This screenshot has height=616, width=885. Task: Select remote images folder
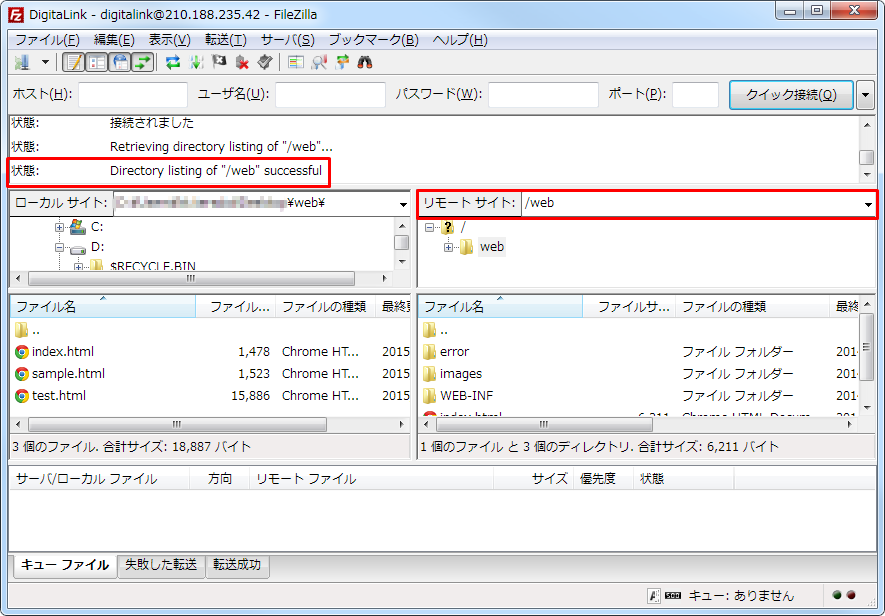pyautogui.click(x=461, y=374)
